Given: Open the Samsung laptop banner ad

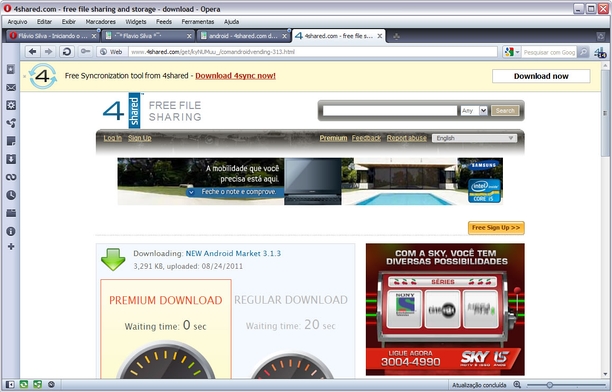Looking at the screenshot, I should [310, 181].
